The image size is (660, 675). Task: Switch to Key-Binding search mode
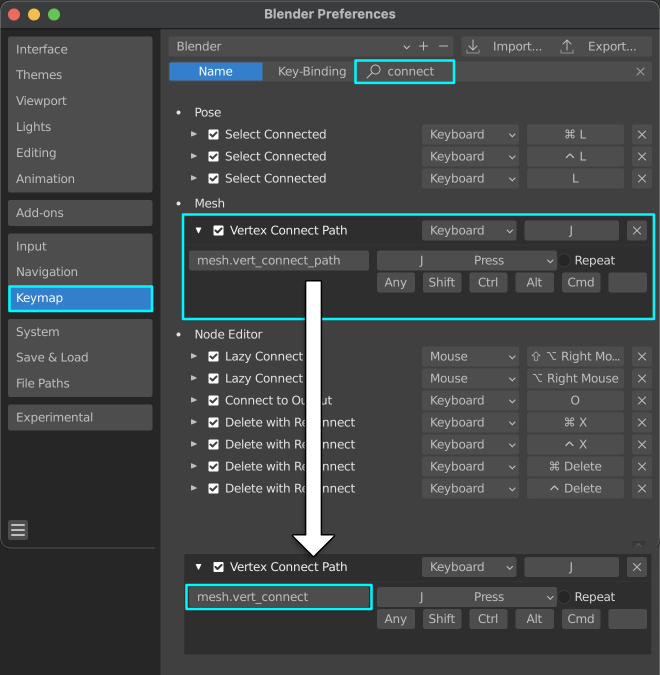[x=312, y=71]
